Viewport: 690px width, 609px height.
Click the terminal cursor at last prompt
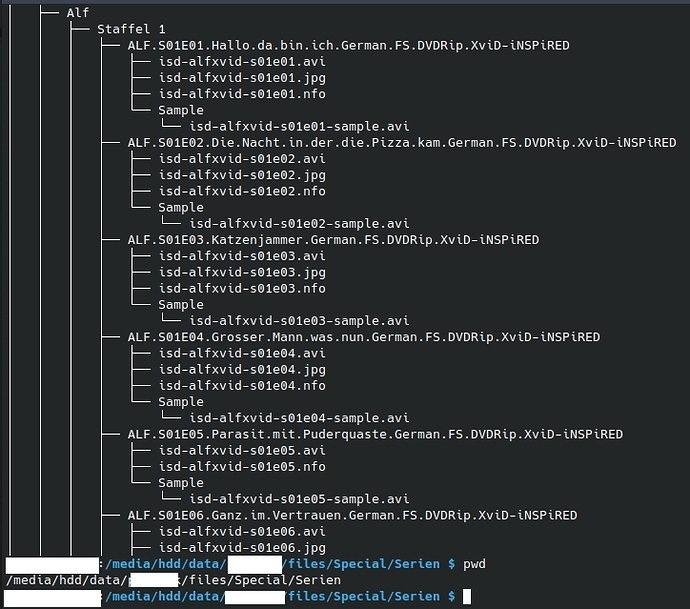pos(467,597)
